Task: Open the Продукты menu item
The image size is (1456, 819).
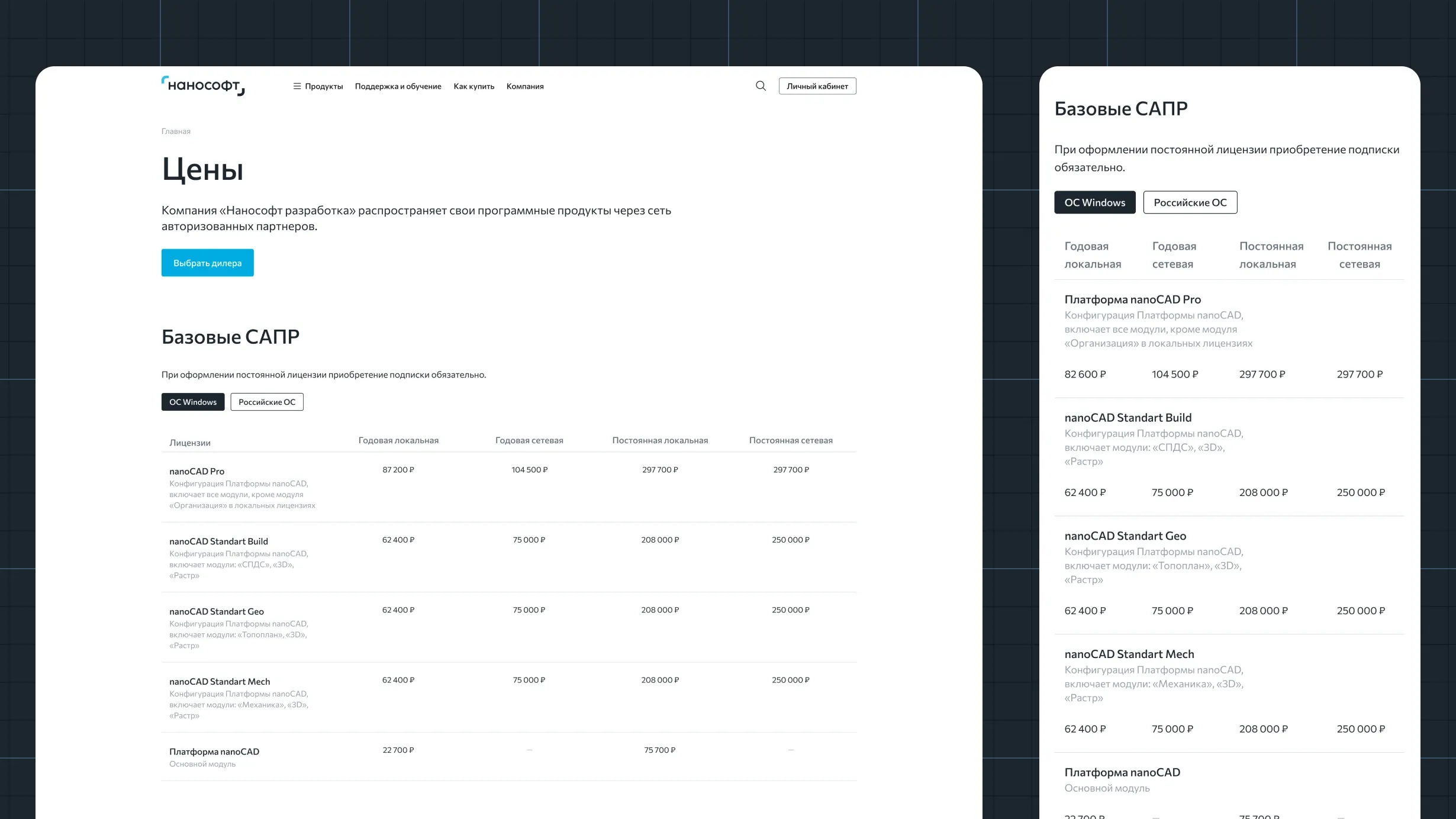Action: click(324, 86)
